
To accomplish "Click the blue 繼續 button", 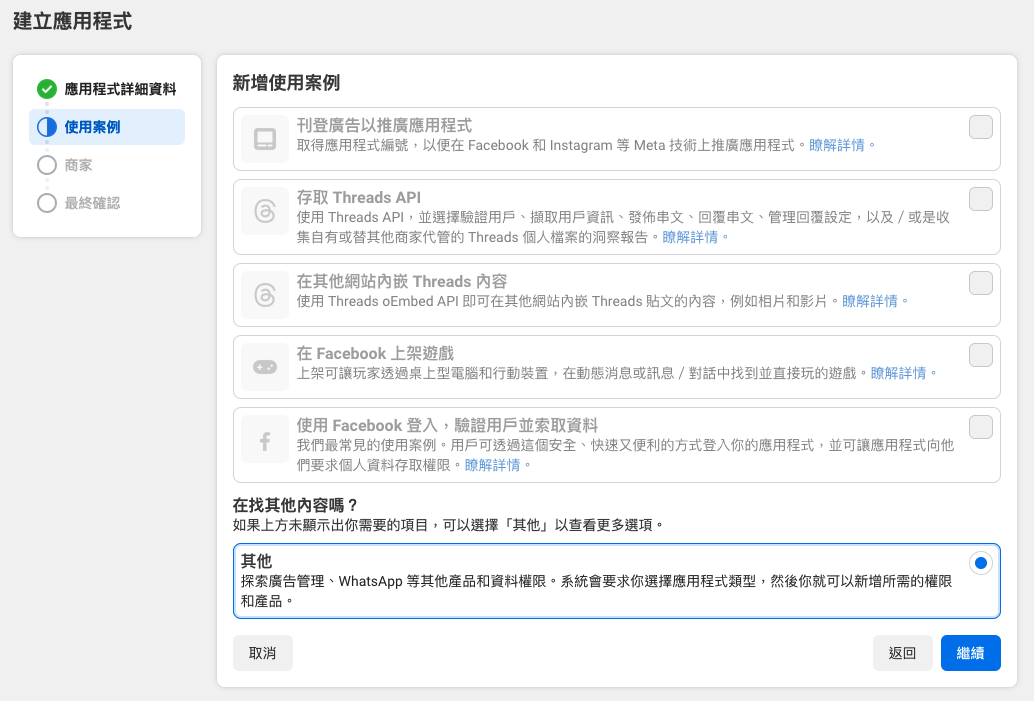I will click(970, 652).
